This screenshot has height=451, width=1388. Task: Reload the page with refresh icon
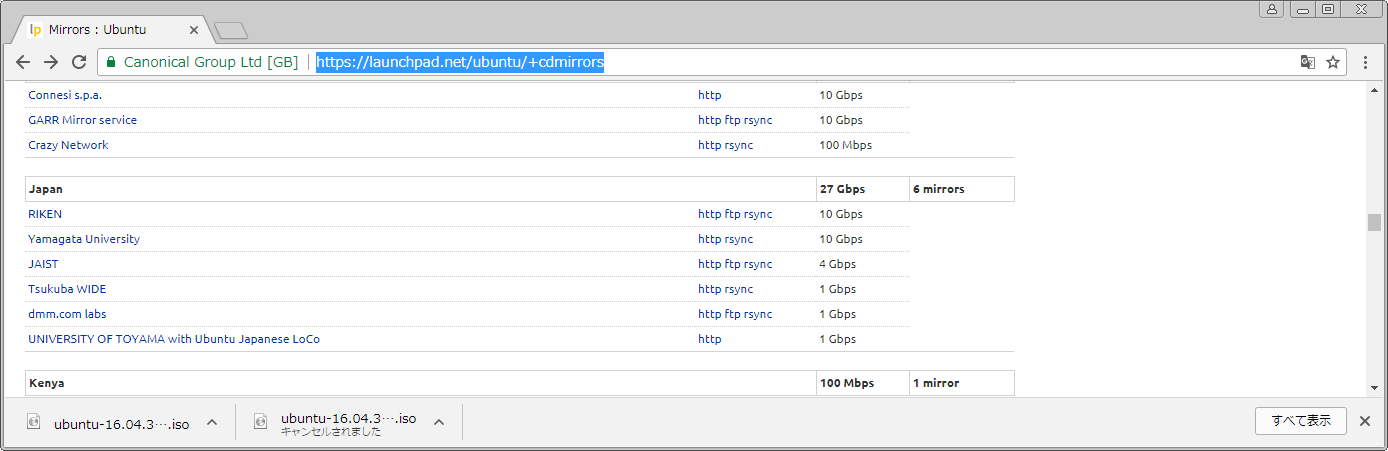tap(79, 62)
